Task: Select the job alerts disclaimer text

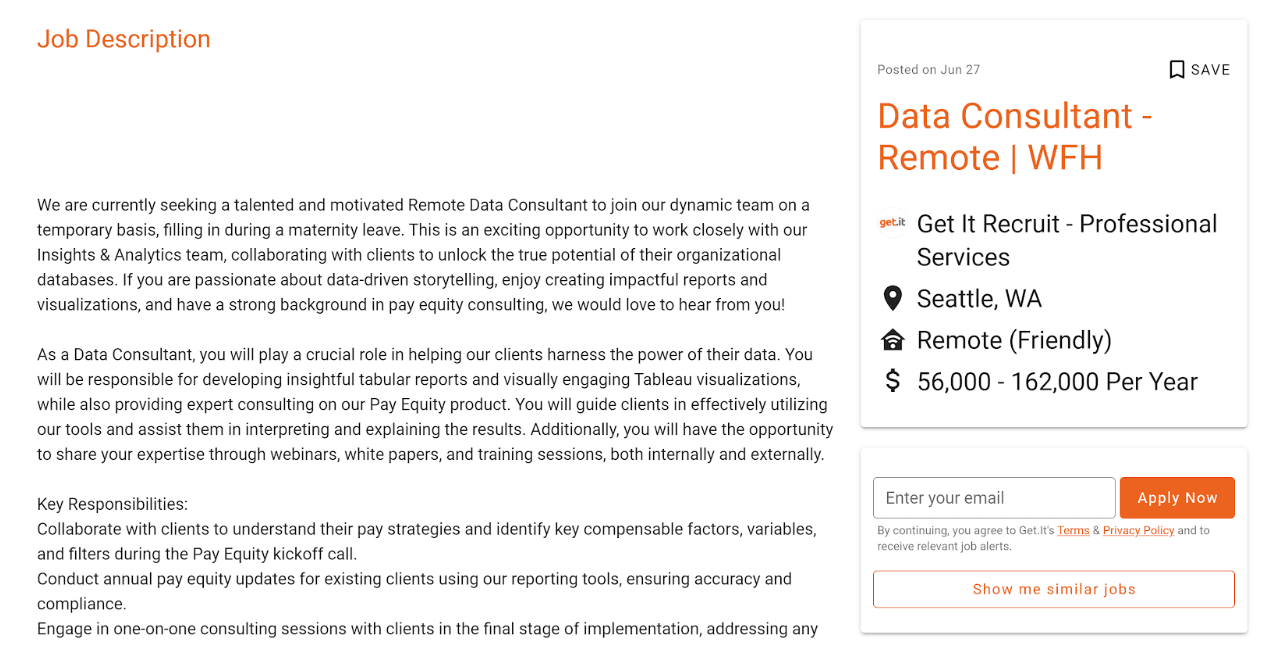Action: tap(1040, 538)
